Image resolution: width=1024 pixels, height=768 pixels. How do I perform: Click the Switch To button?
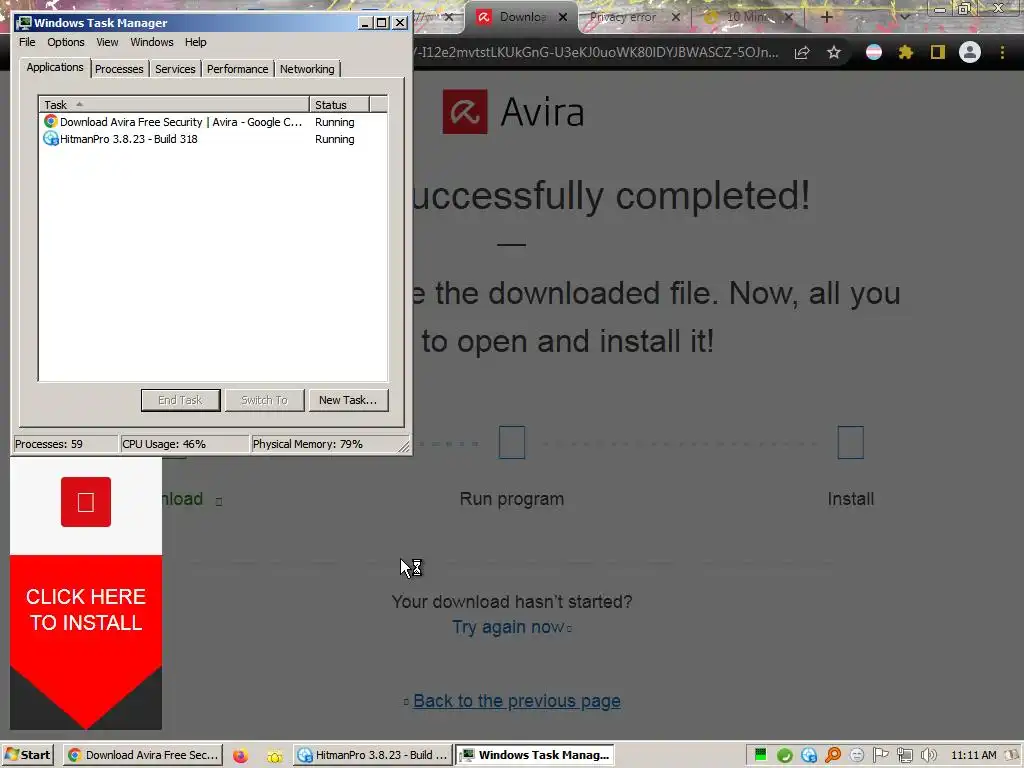point(264,400)
